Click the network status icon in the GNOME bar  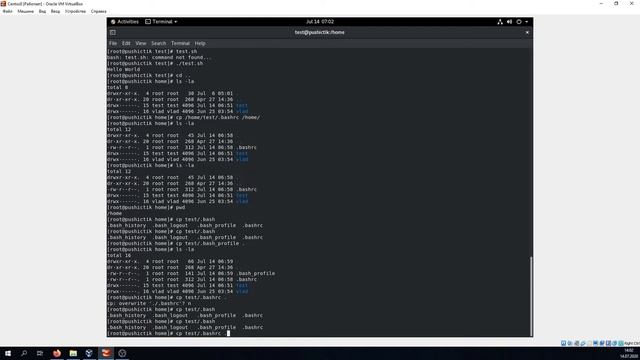coord(500,22)
